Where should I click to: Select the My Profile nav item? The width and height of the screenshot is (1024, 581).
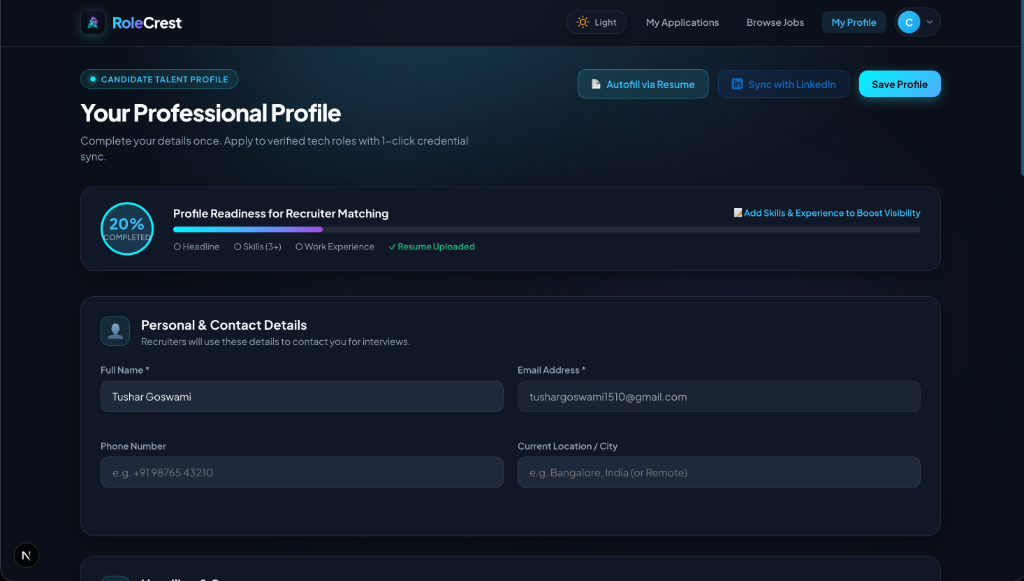tap(854, 22)
